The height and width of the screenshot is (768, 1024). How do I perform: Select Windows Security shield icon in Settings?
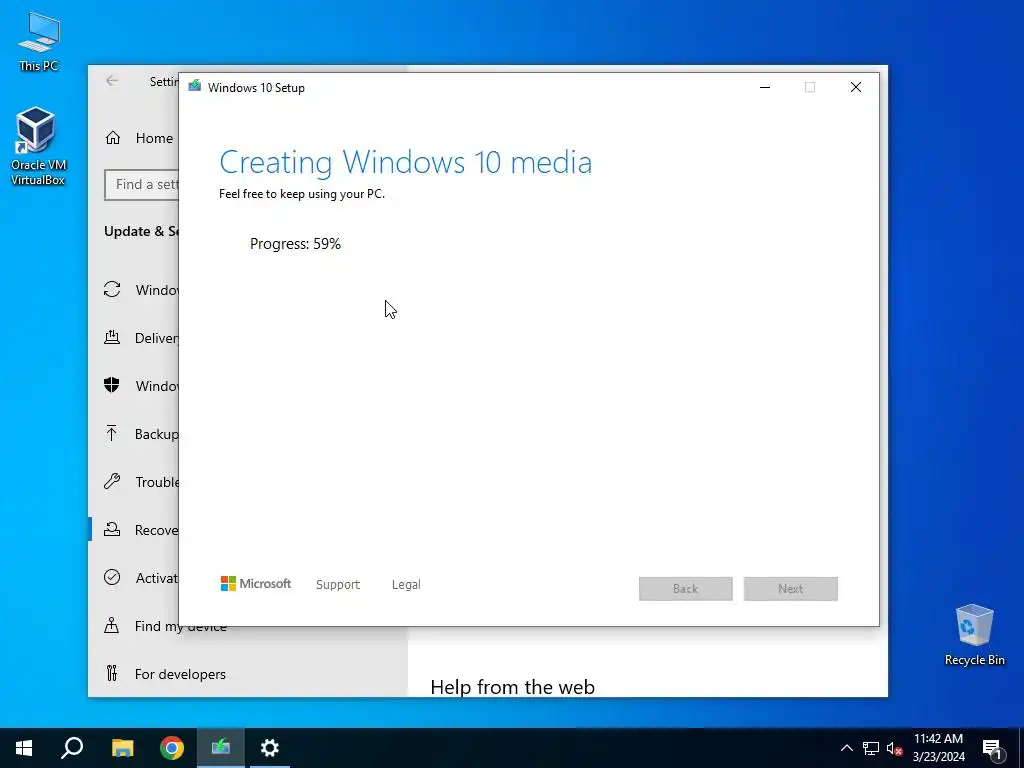click(x=112, y=385)
